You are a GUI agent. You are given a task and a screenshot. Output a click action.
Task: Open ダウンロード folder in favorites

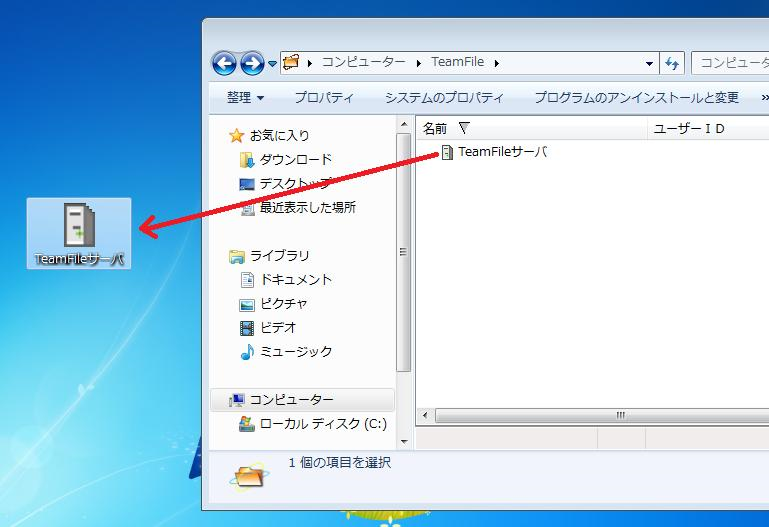pos(295,160)
